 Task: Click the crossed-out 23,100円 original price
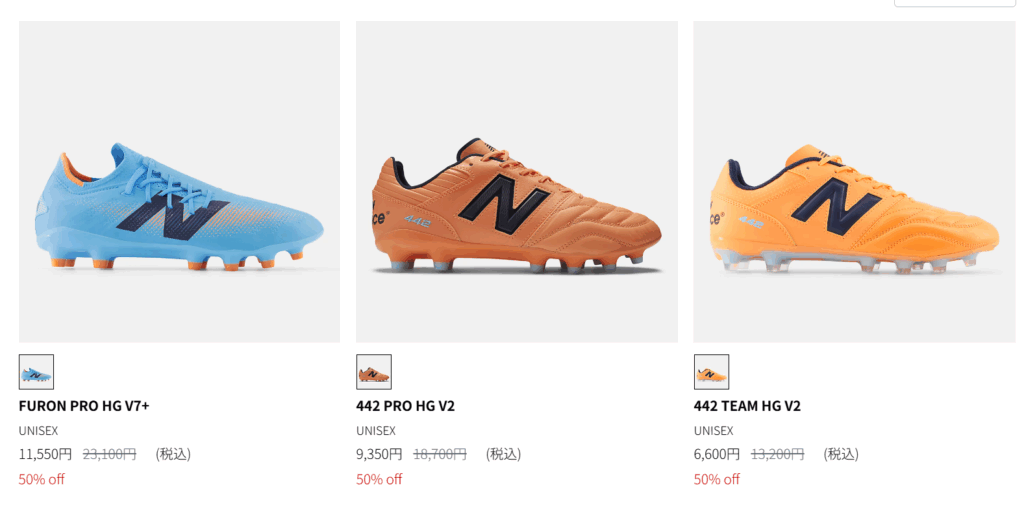click(109, 454)
